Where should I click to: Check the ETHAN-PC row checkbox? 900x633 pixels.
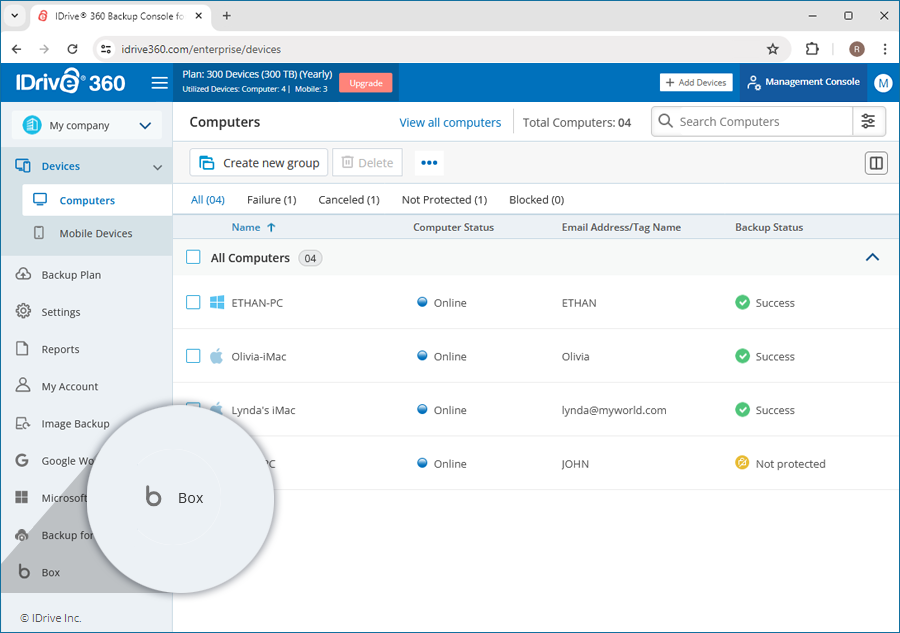pos(193,302)
